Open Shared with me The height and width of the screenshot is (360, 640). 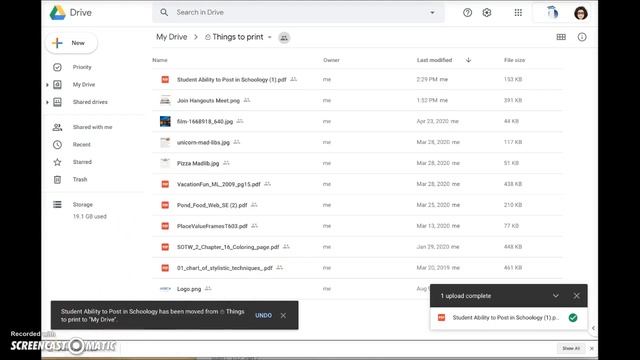92,127
